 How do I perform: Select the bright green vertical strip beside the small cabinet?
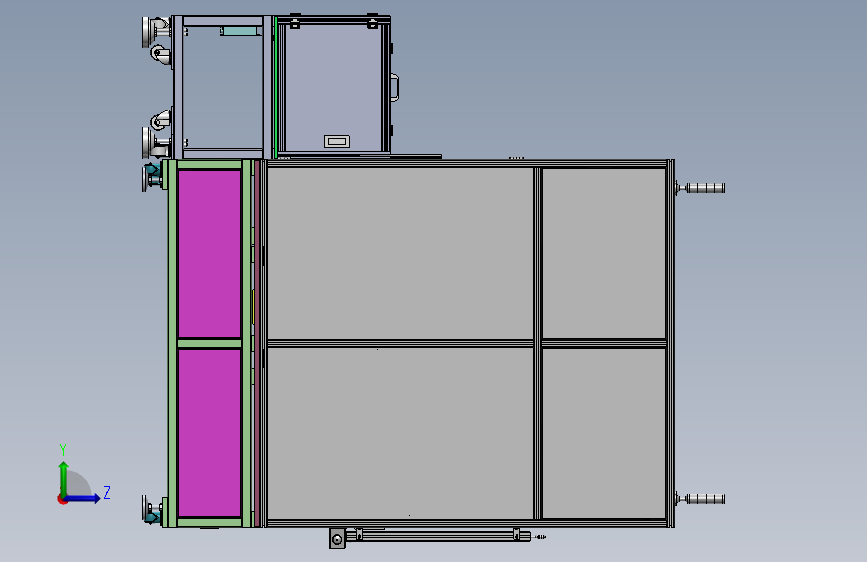(x=275, y=86)
